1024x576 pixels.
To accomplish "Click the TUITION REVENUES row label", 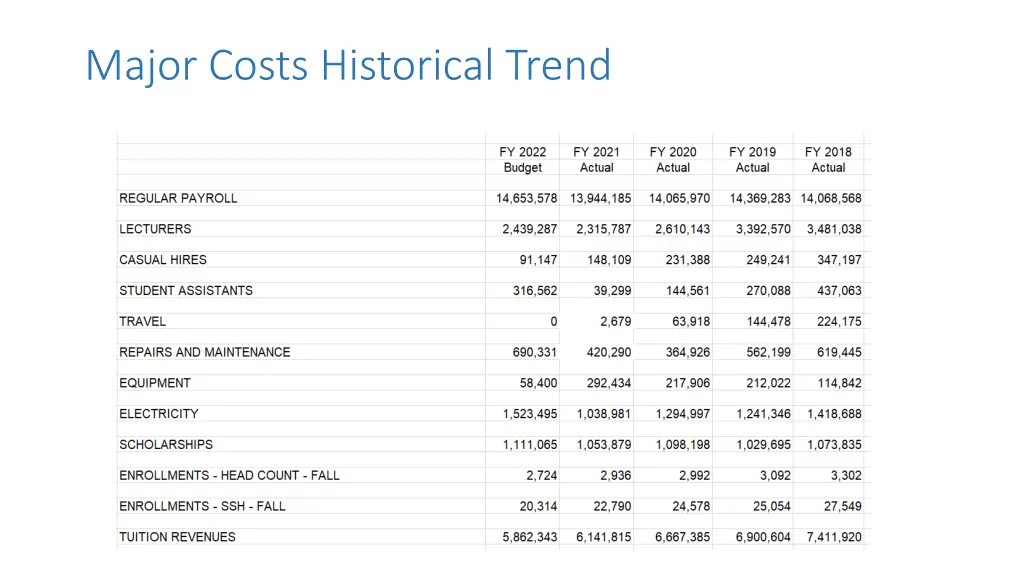I will click(x=177, y=537).
